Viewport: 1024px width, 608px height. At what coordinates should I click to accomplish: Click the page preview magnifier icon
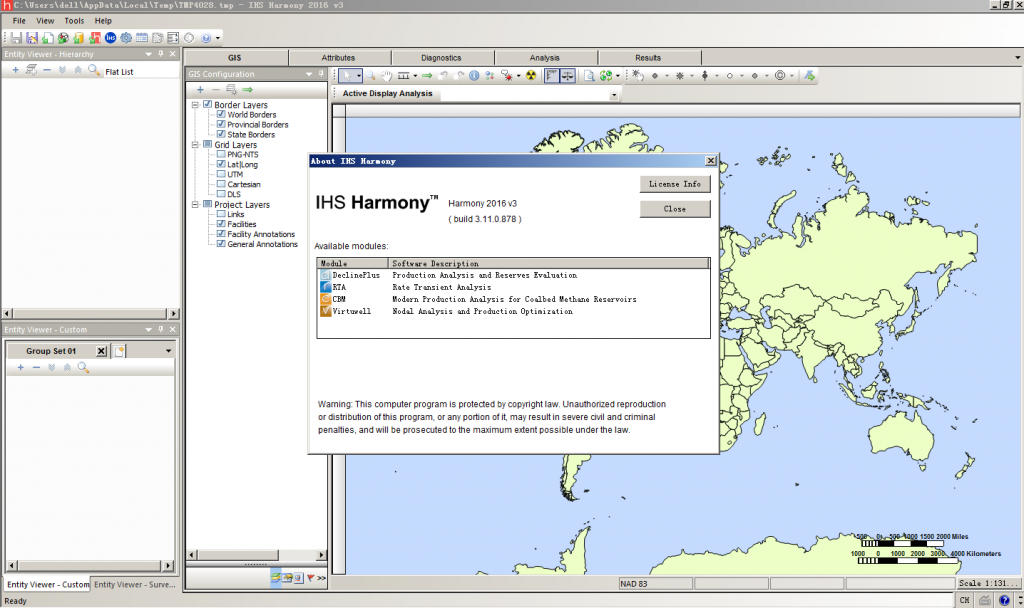pos(589,76)
